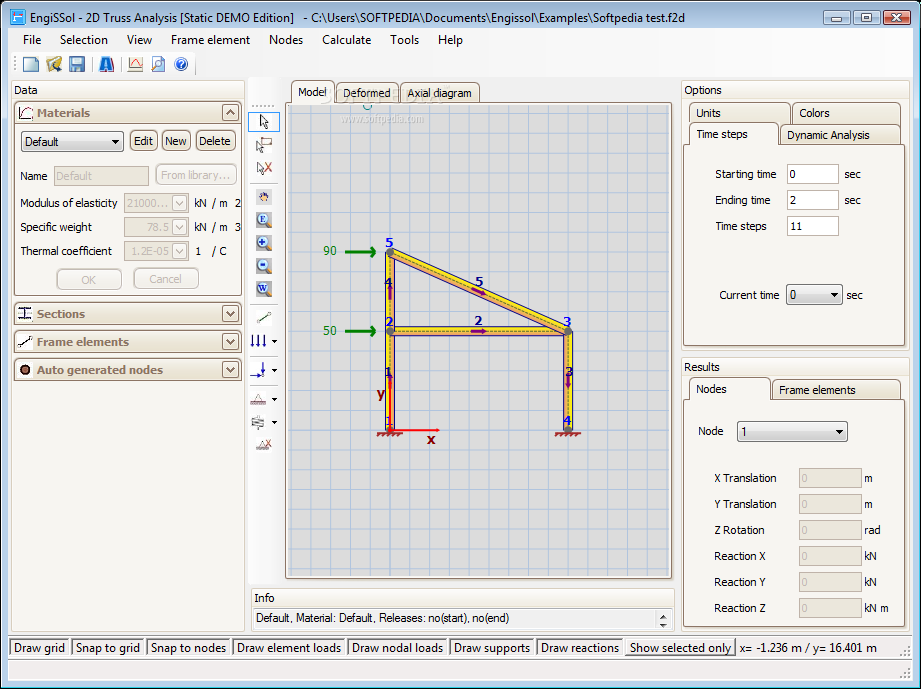This screenshot has height=689, width=921.
Task: Toggle Snap to nodes option
Action: tap(188, 647)
